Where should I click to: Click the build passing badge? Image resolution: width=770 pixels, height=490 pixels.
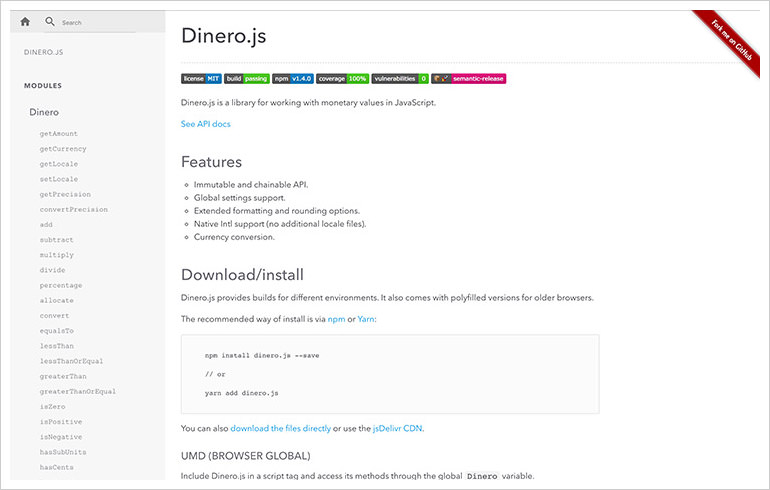(x=247, y=79)
